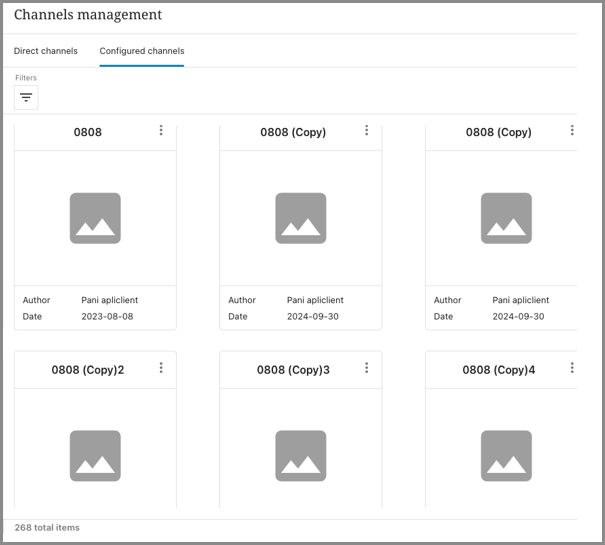The width and height of the screenshot is (605, 545).
Task: Select the 0808 (Copy)3 card title
Action: pos(293,370)
